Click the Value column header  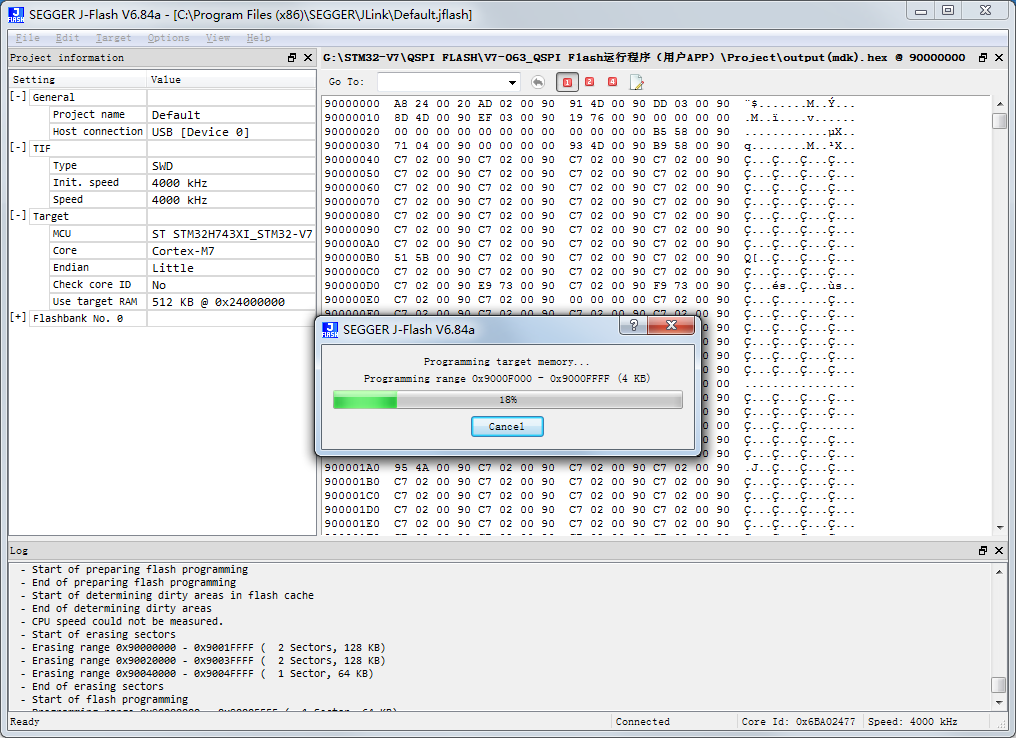(x=231, y=80)
